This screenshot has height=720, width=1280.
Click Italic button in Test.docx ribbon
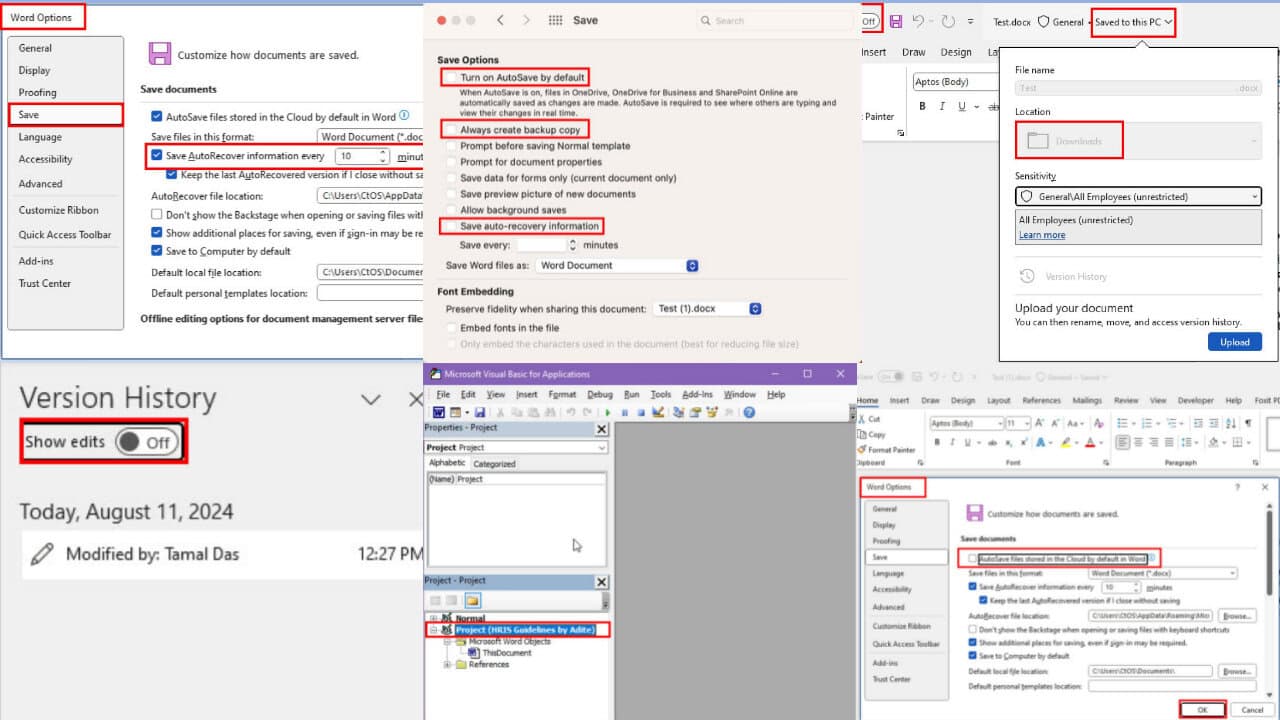point(942,106)
